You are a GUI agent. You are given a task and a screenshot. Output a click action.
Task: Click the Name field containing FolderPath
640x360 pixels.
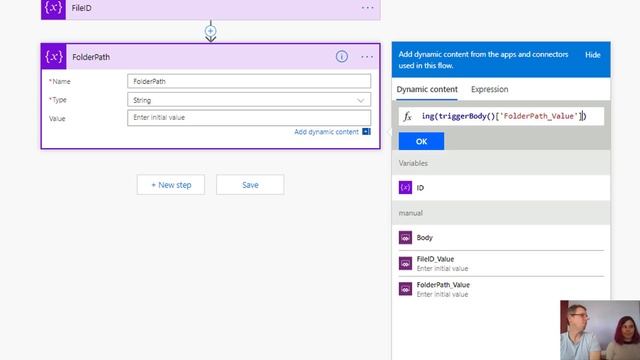tap(249, 81)
